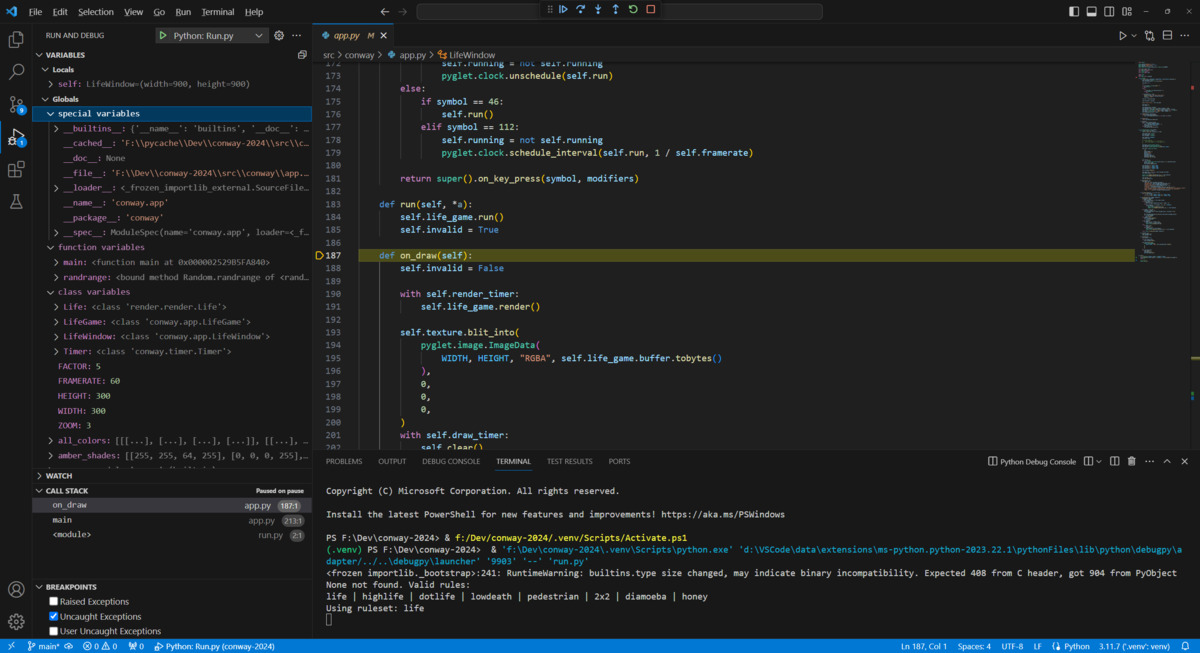The width and height of the screenshot is (1200, 653).
Task: Uncheck the Uncaught Exceptions breakpoint
Action: [53, 616]
